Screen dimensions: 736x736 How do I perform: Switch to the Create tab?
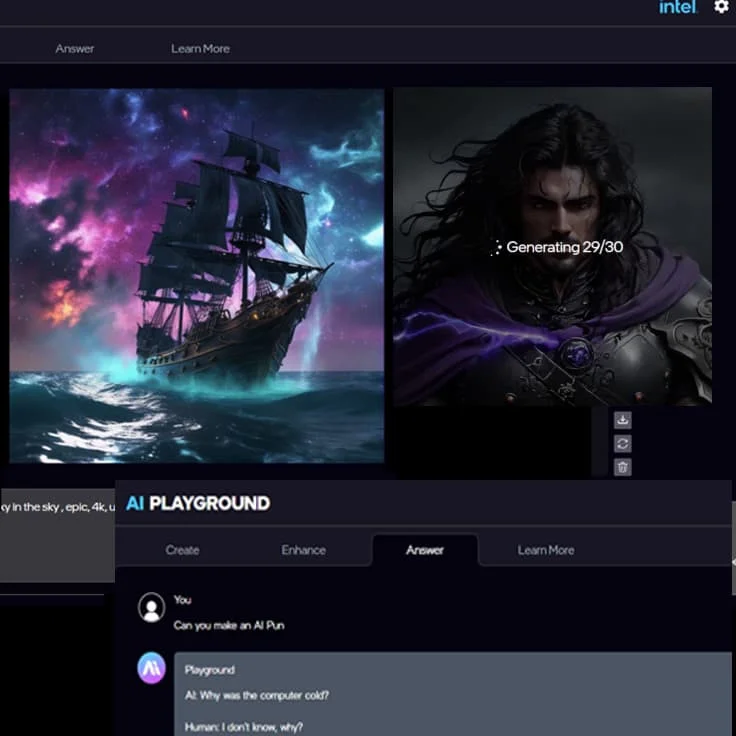coord(182,550)
